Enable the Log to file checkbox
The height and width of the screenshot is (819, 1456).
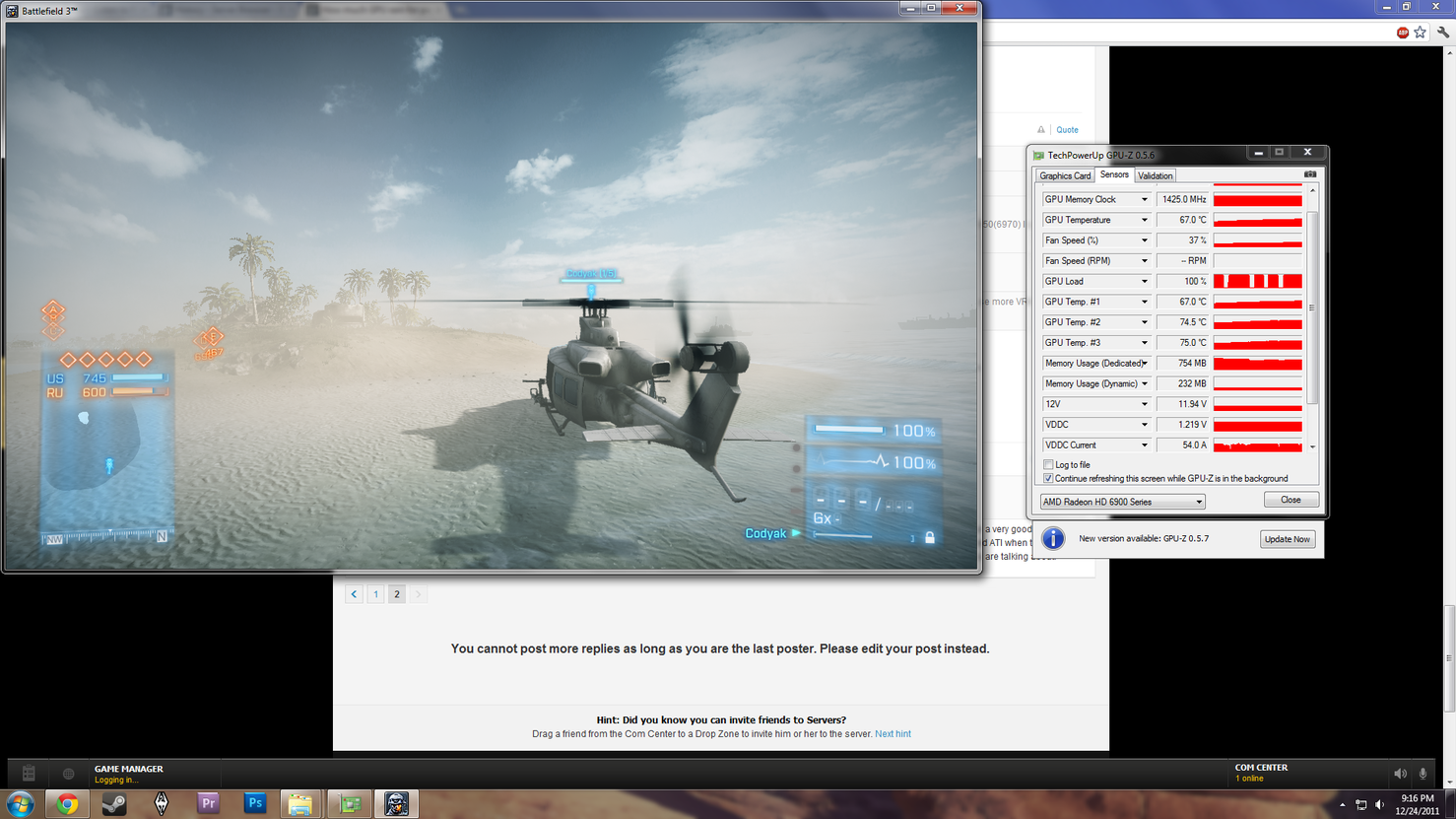1048,465
